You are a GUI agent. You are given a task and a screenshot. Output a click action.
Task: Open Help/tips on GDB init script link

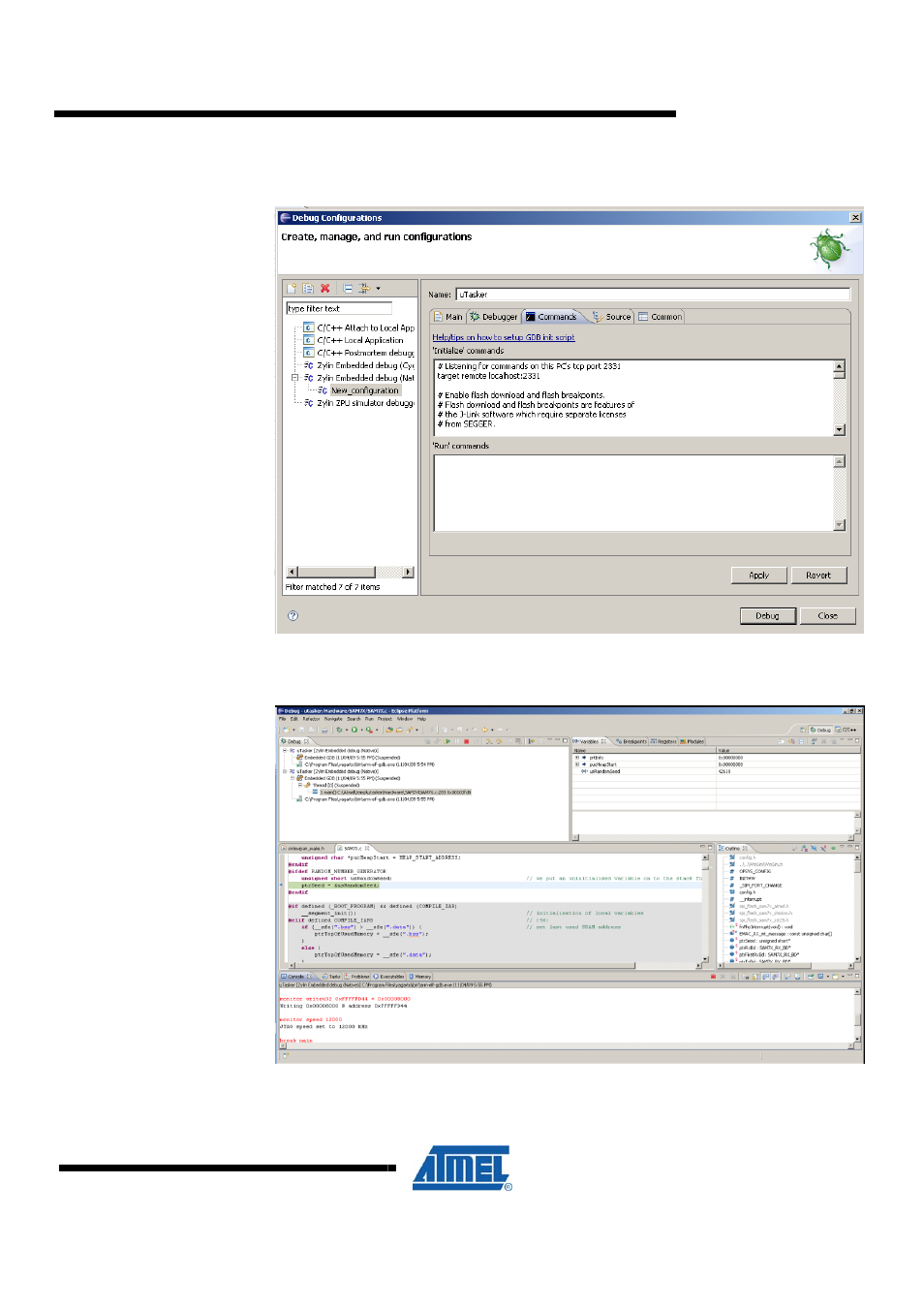[504, 337]
